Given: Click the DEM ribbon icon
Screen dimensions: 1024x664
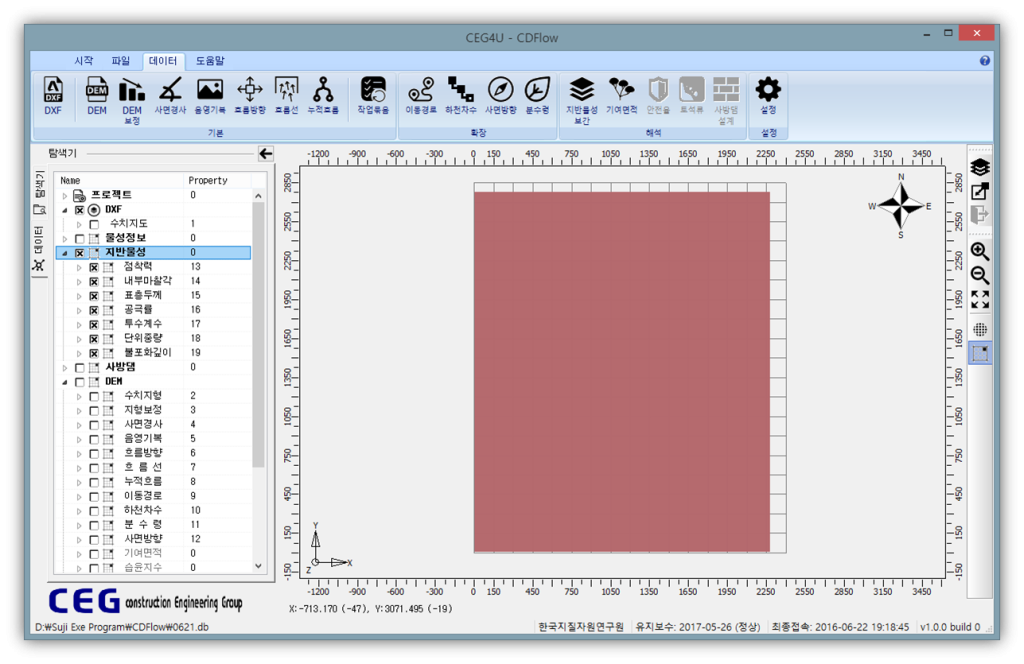Looking at the screenshot, I should 97,95.
